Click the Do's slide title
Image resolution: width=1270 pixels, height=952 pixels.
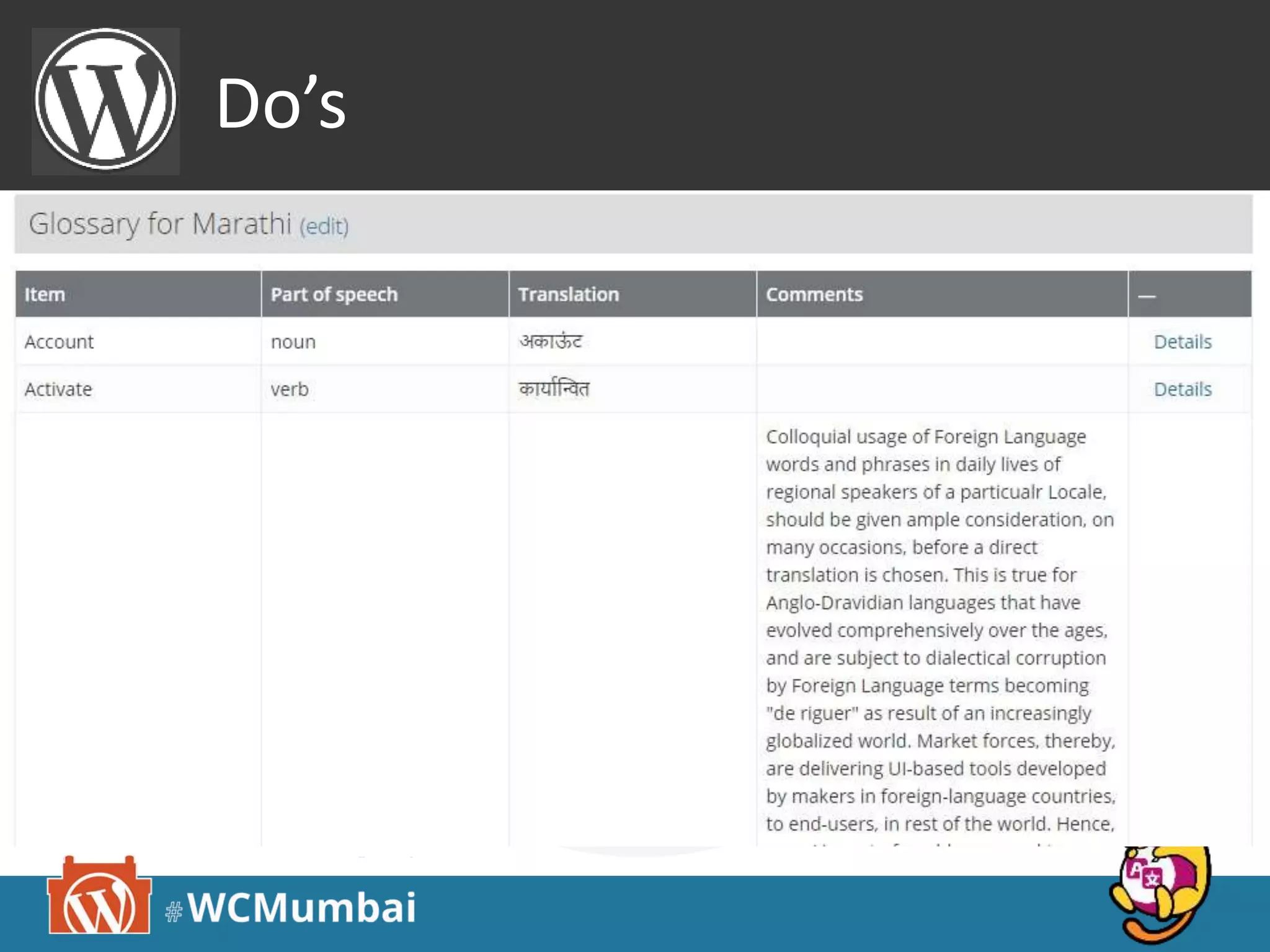tap(281, 103)
